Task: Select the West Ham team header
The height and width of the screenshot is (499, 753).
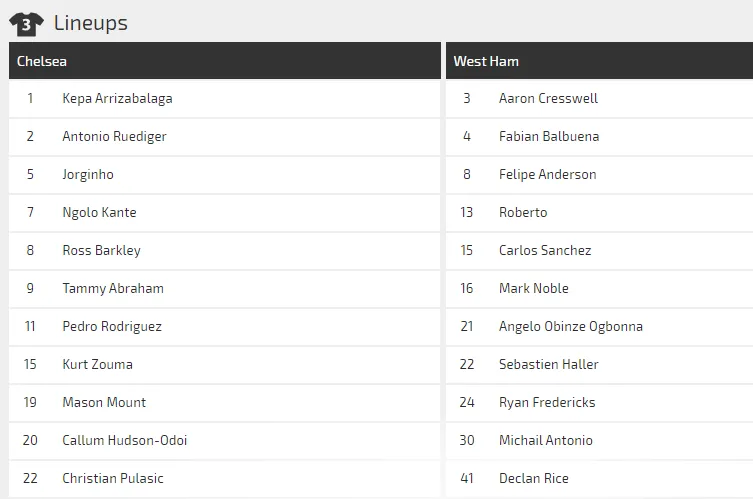Action: pyautogui.click(x=486, y=61)
